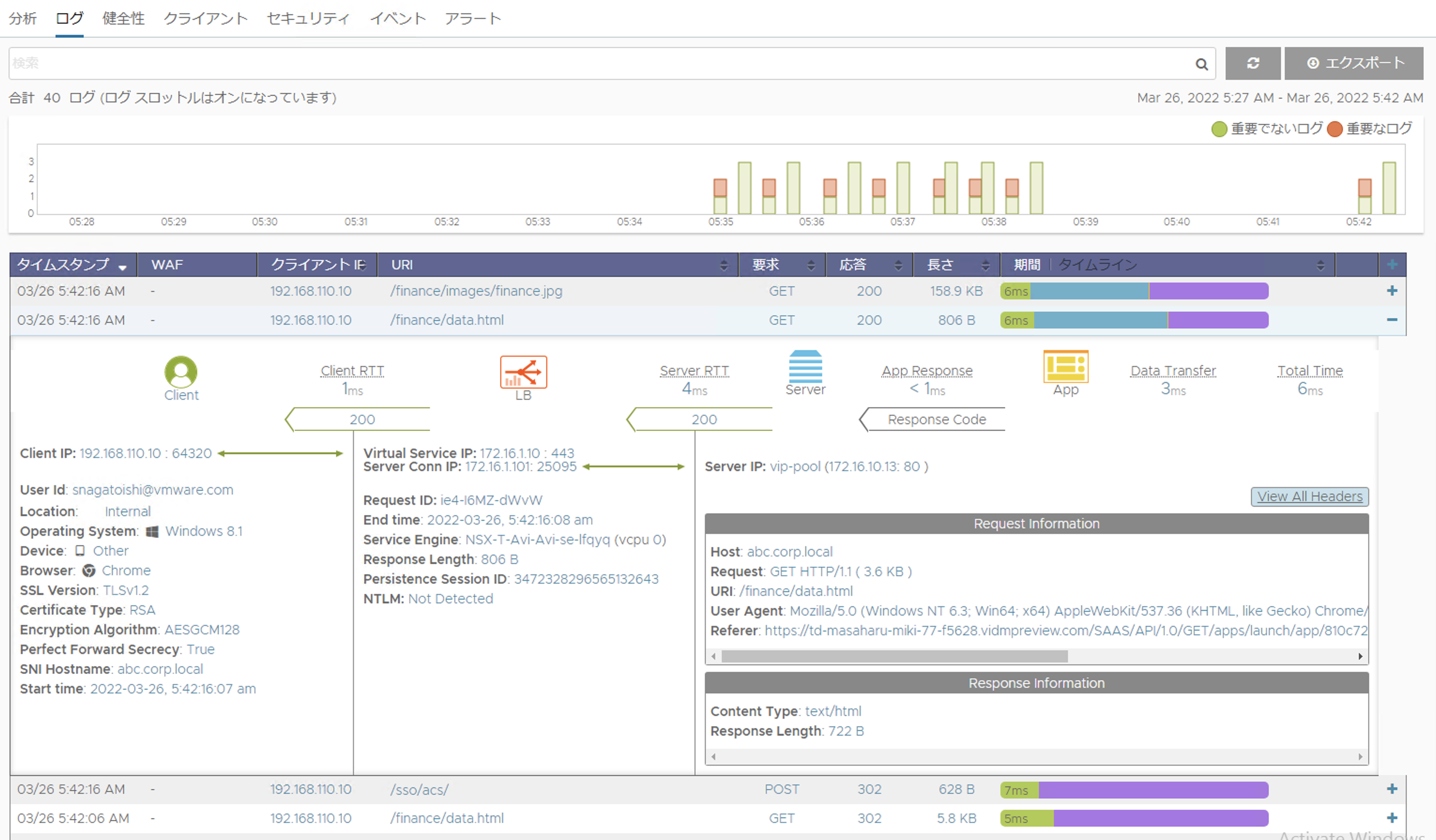This screenshot has width=1436, height=840.
Task: Click the エクスポート export button
Action: [x=1354, y=63]
